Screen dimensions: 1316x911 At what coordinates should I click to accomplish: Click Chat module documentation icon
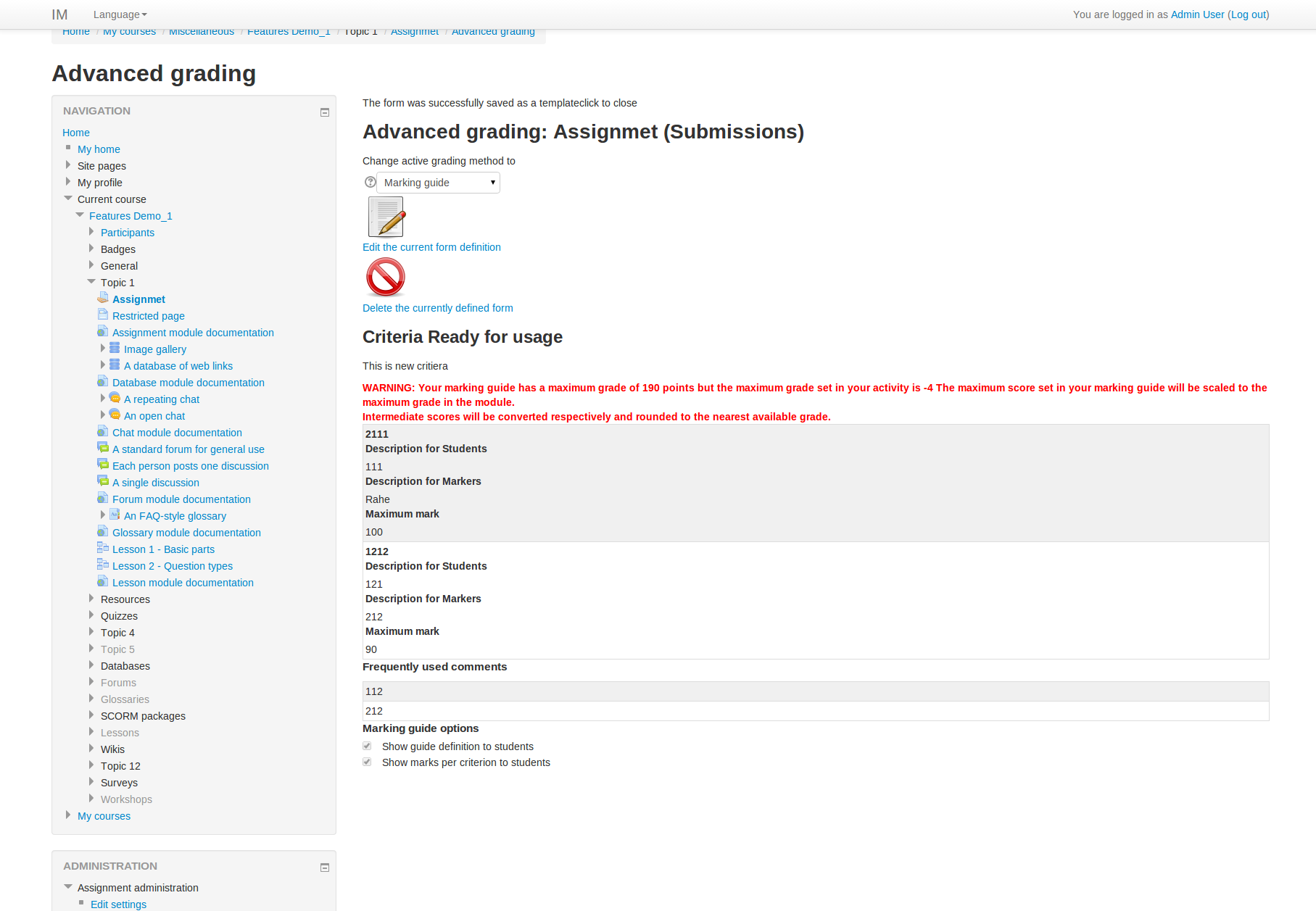pyautogui.click(x=103, y=431)
